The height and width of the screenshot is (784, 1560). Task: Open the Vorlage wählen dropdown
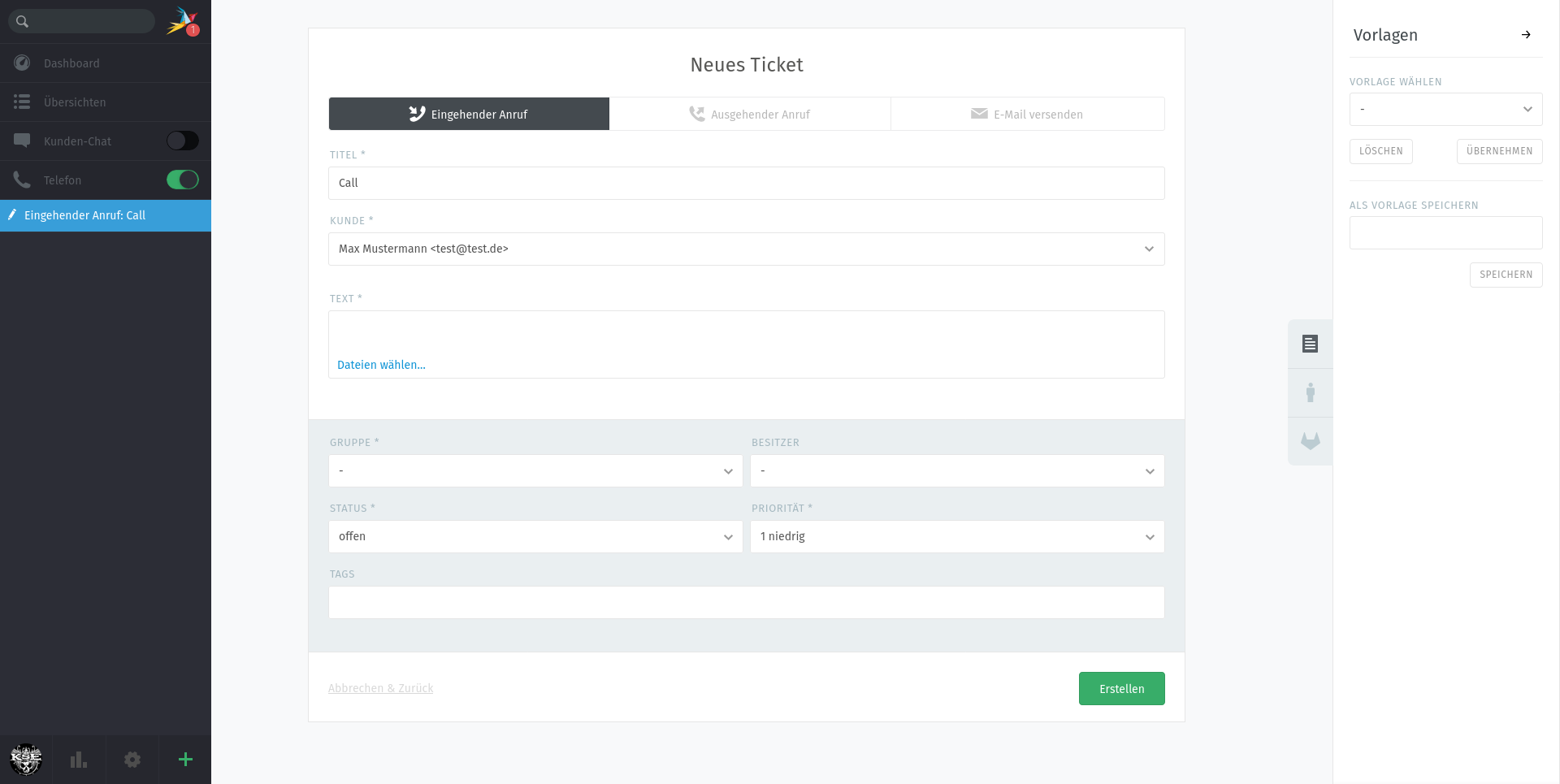[x=1445, y=110]
